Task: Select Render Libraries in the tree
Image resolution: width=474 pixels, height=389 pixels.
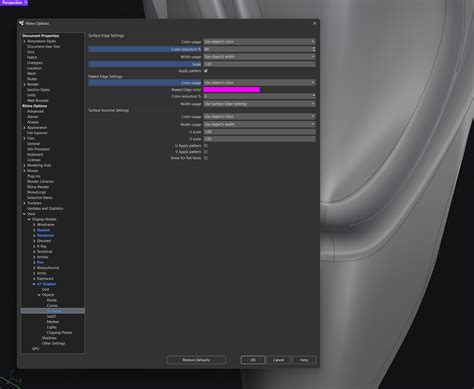Action: 40,181
